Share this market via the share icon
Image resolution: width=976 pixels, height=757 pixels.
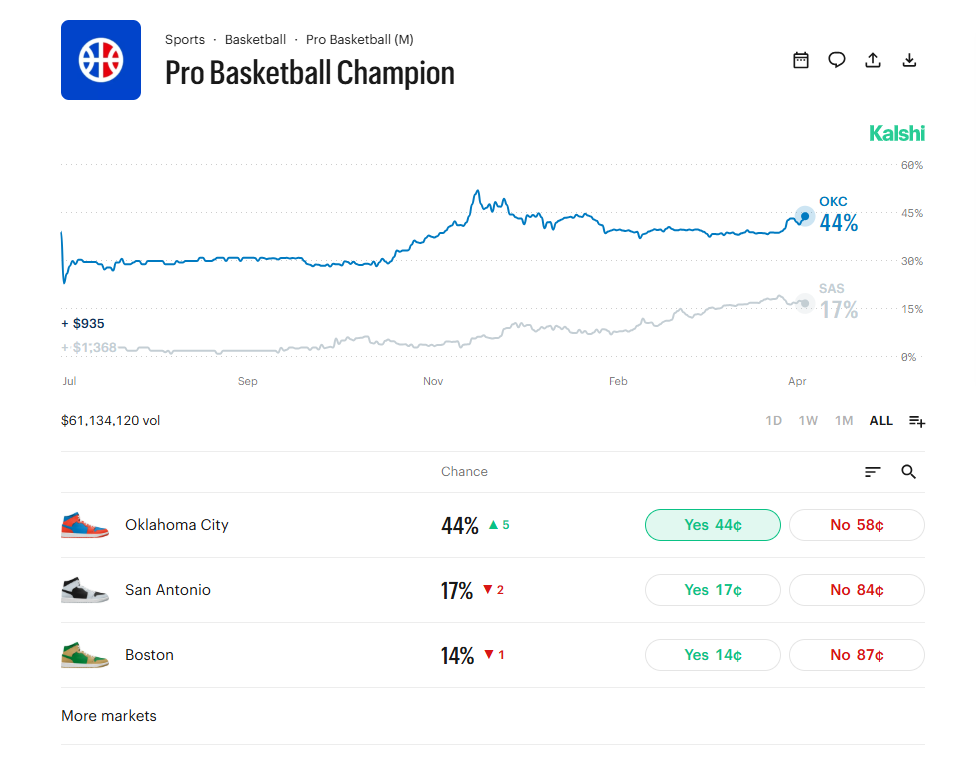872,59
